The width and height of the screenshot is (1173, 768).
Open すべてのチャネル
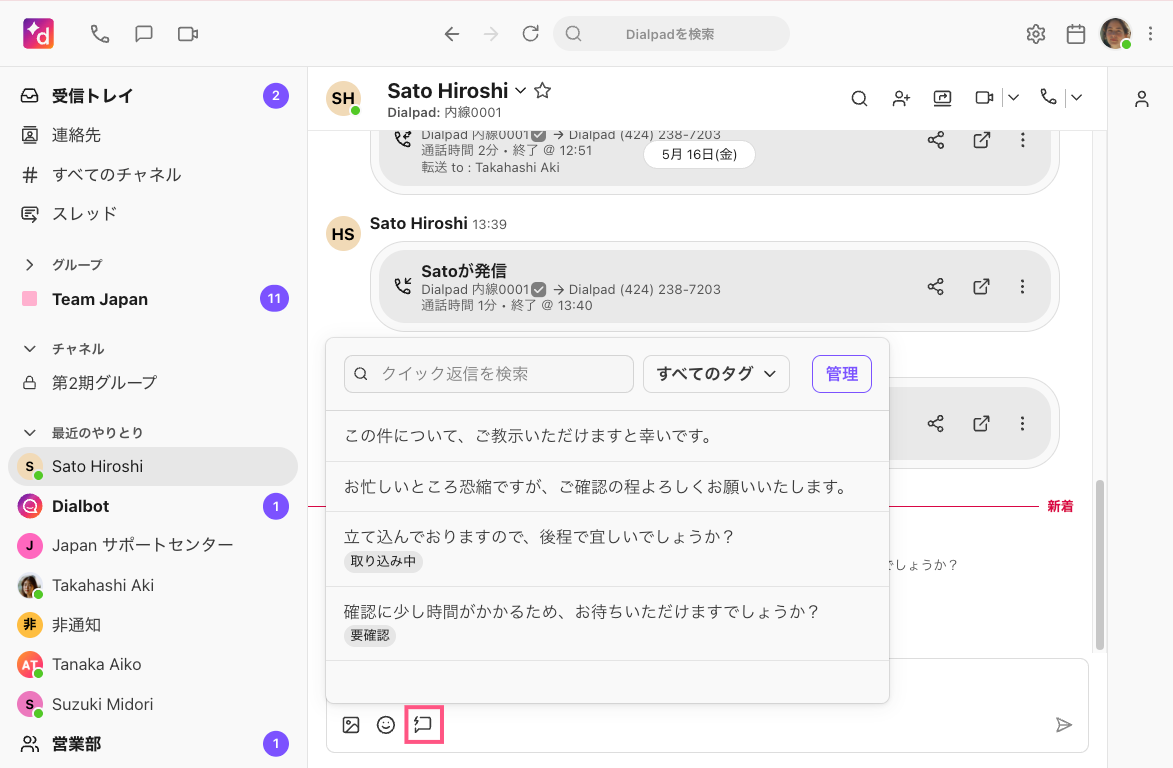(153, 174)
